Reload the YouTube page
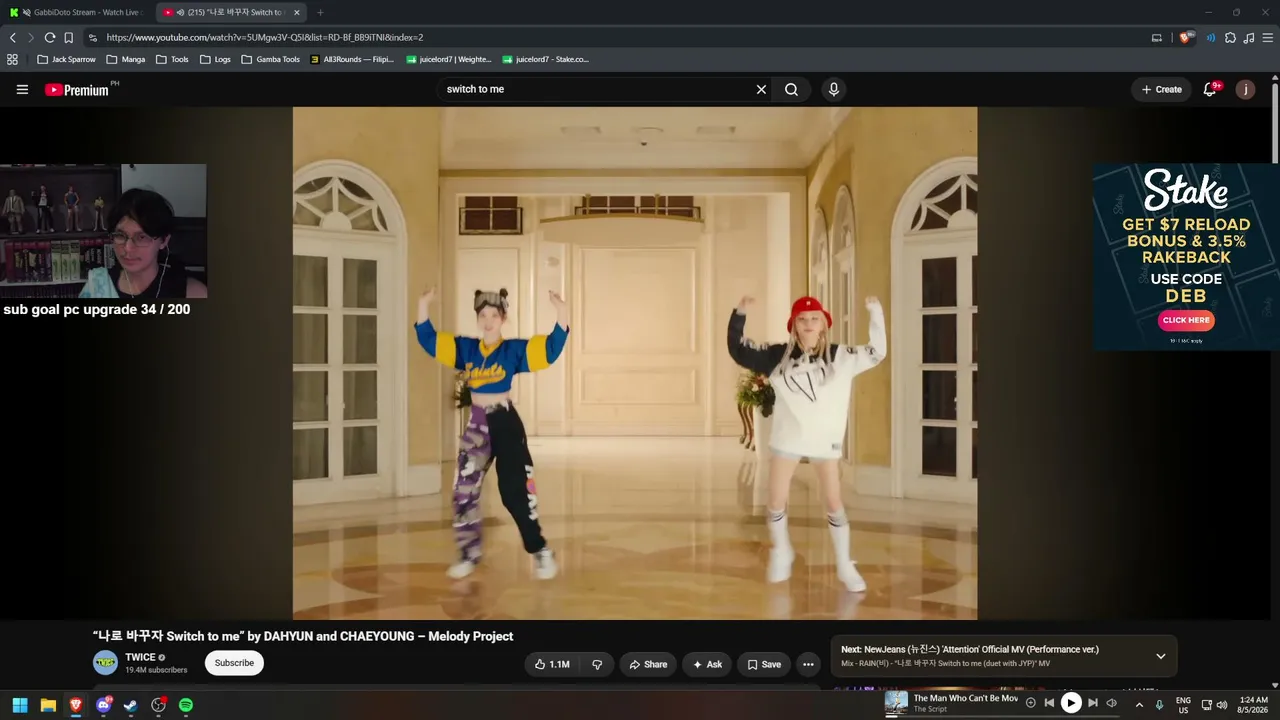The height and width of the screenshot is (720, 1280). 50,38
